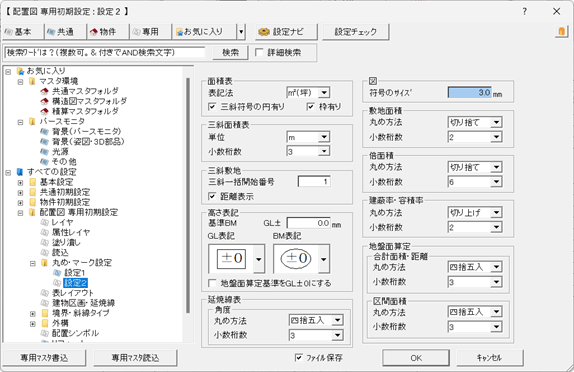Enable the 詳細検索 checkbox
The width and height of the screenshot is (574, 372).
(259, 52)
